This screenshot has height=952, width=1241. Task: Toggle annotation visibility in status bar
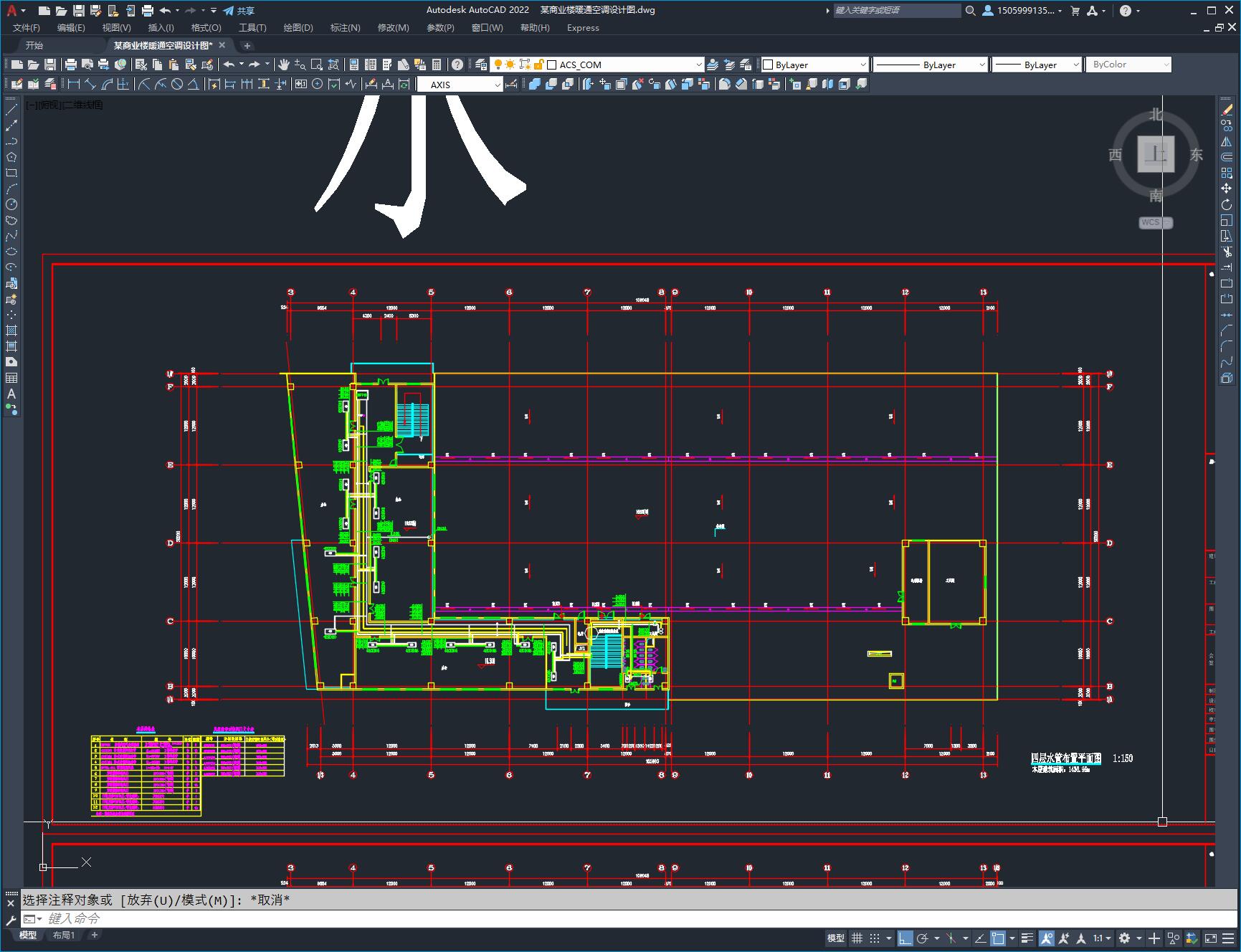tap(1047, 938)
